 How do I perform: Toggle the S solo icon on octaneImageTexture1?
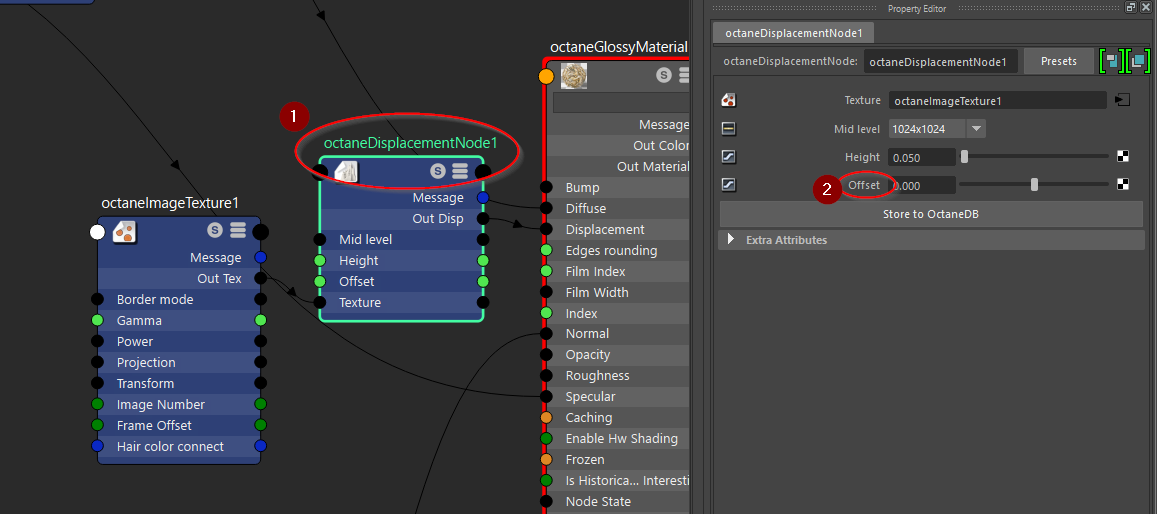click(215, 231)
